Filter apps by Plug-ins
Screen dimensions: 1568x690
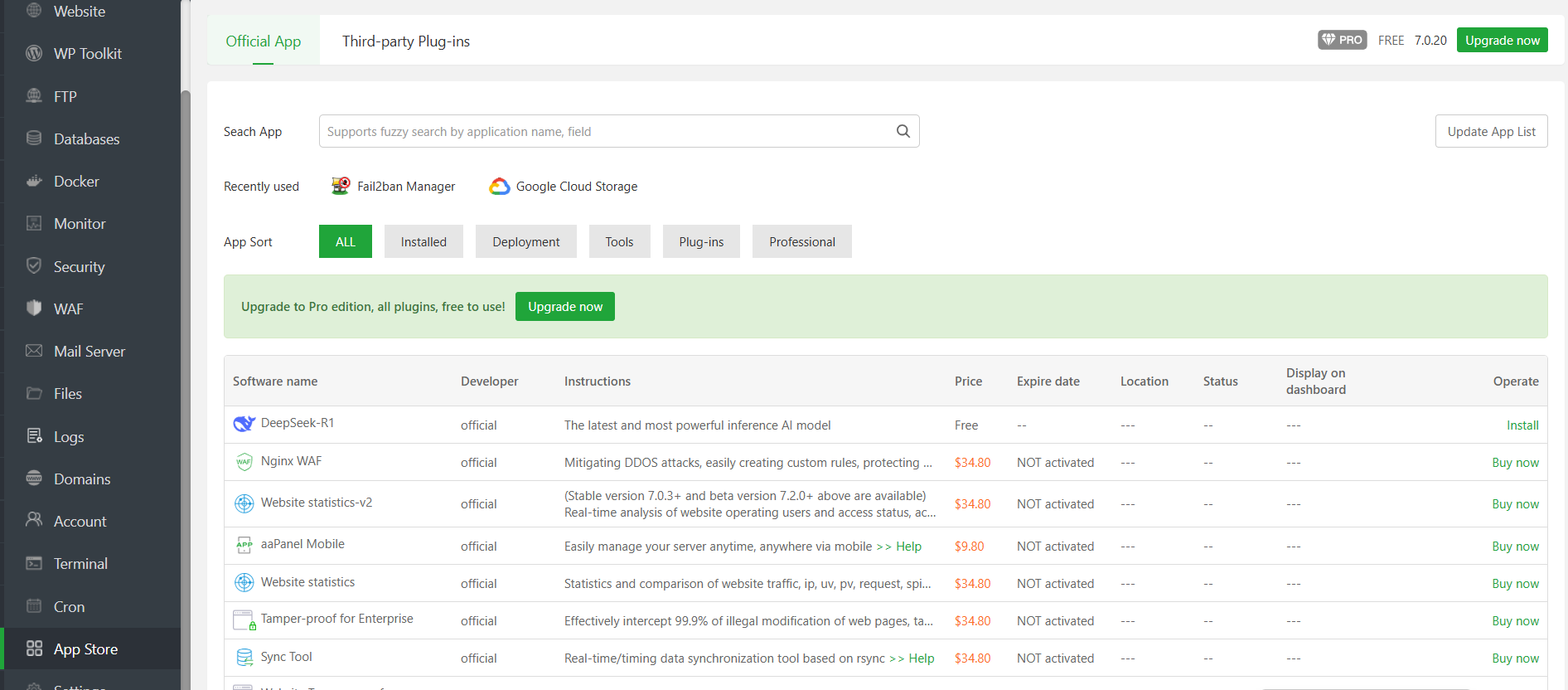pos(701,241)
